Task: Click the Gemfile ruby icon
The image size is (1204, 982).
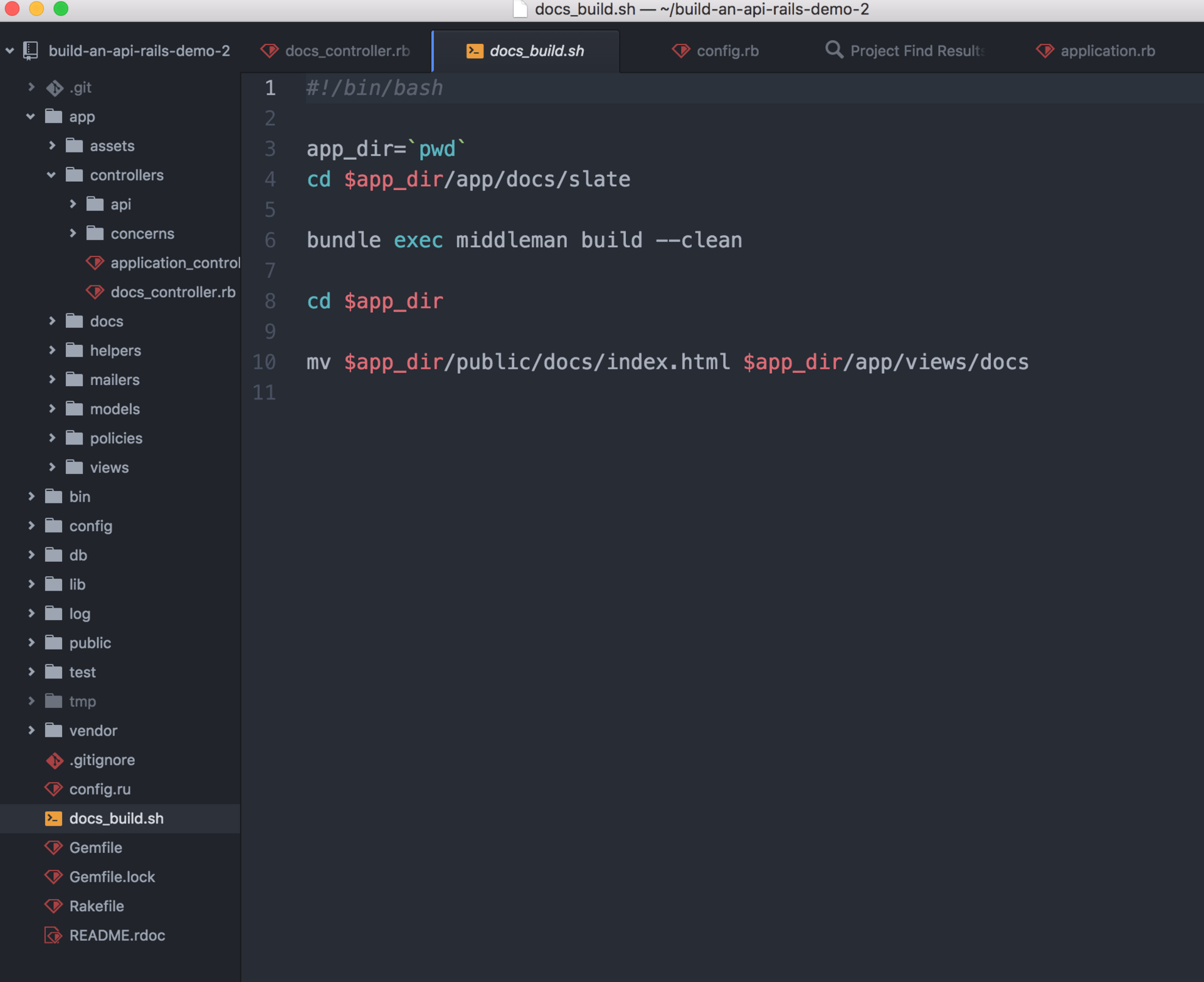Action: (54, 848)
